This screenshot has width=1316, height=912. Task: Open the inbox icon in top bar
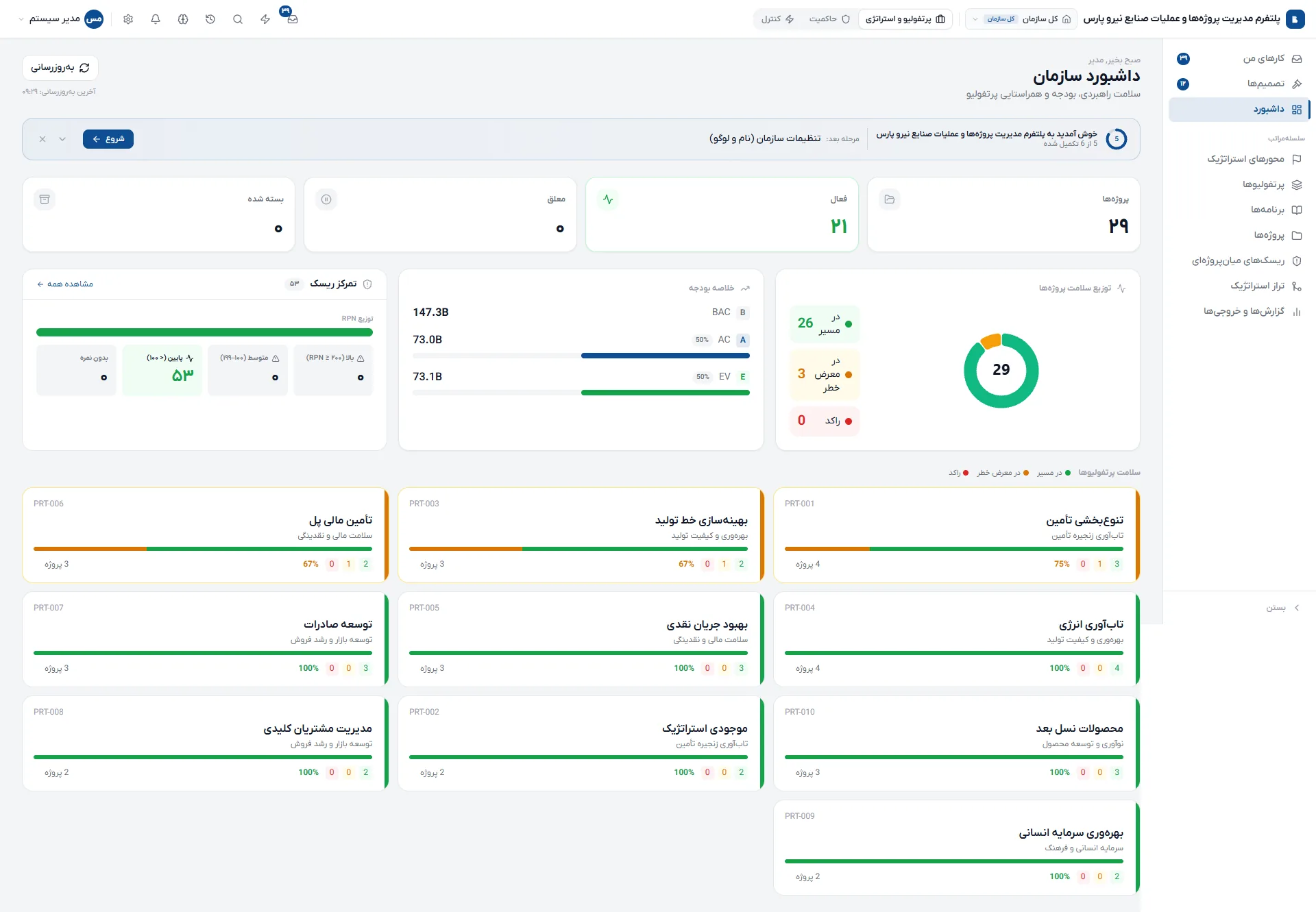292,19
